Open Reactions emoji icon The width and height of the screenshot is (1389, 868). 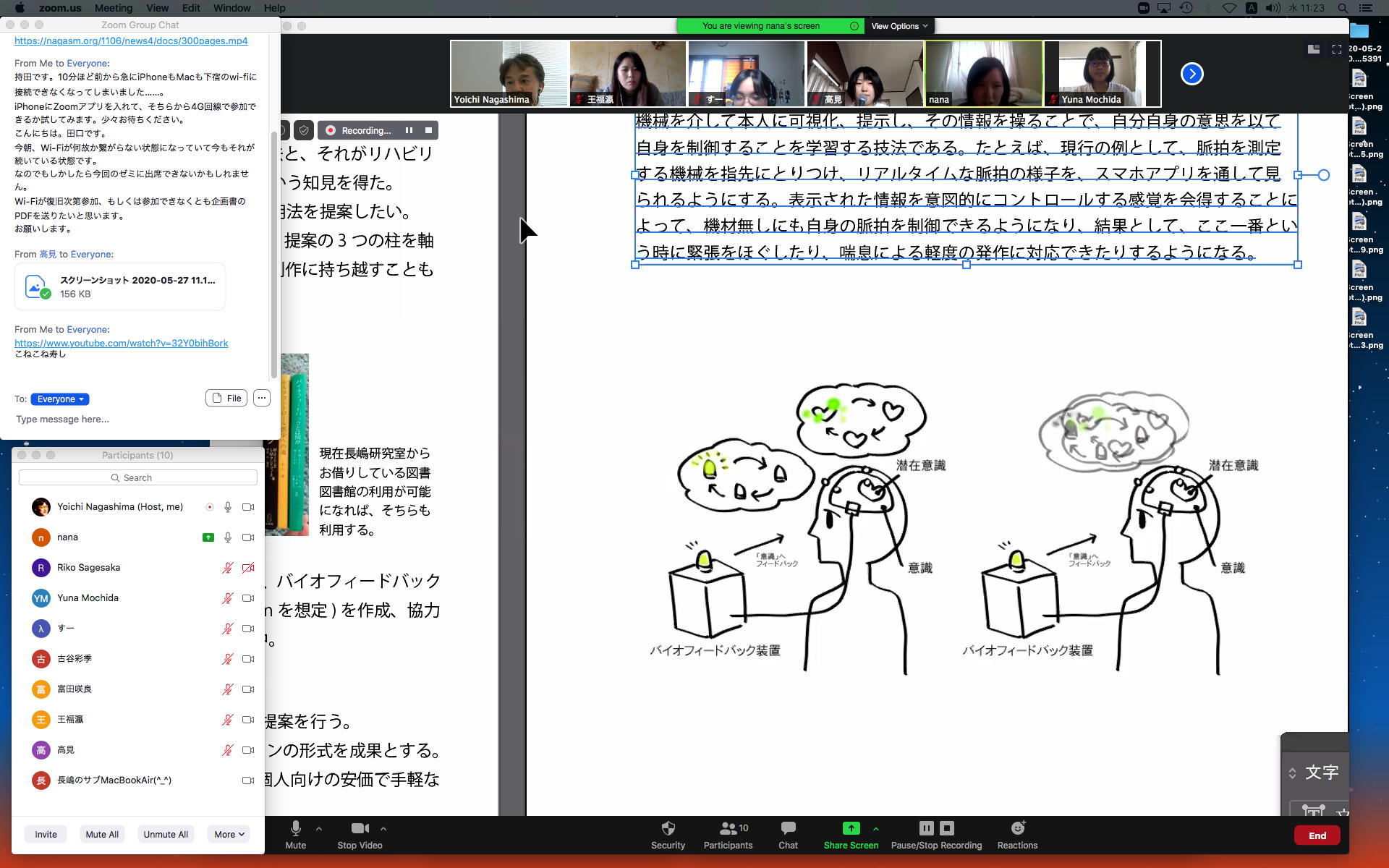point(1017,828)
